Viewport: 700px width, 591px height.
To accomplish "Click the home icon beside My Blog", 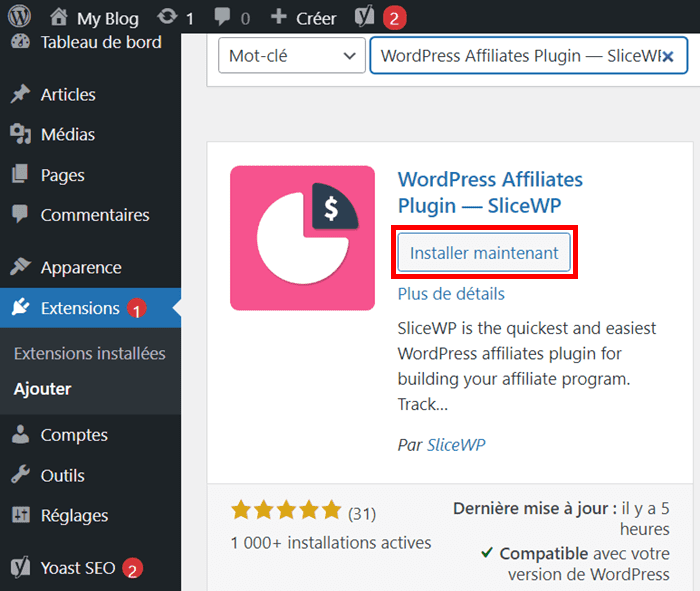I will click(x=58, y=17).
